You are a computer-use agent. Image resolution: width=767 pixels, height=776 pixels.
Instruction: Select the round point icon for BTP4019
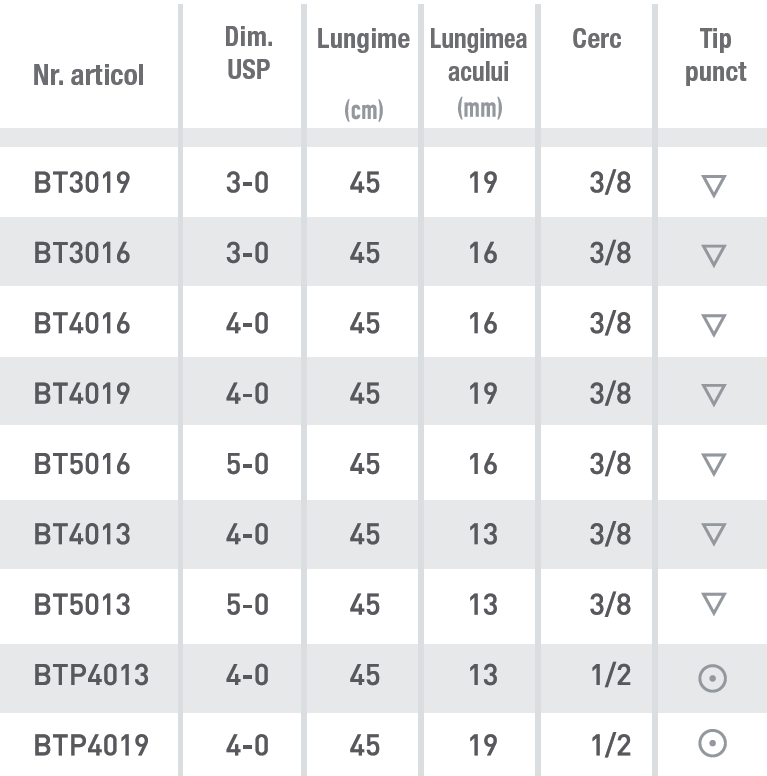(712, 745)
